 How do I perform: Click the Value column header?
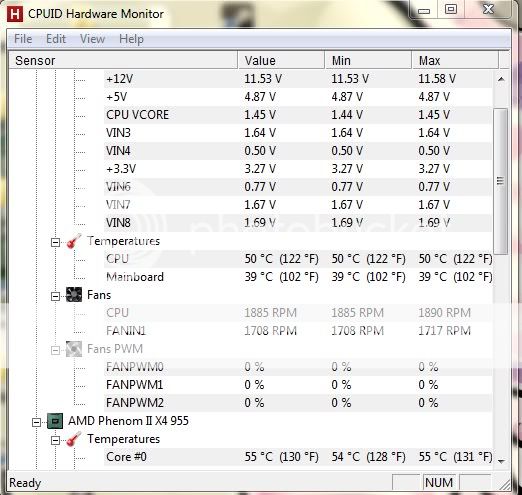[x=281, y=60]
